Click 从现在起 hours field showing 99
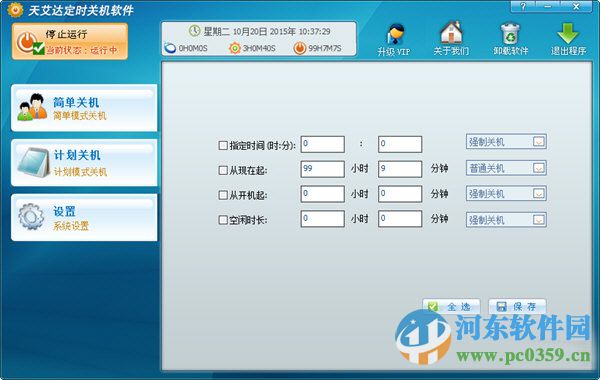Viewport: 600px width, 380px height. point(323,169)
